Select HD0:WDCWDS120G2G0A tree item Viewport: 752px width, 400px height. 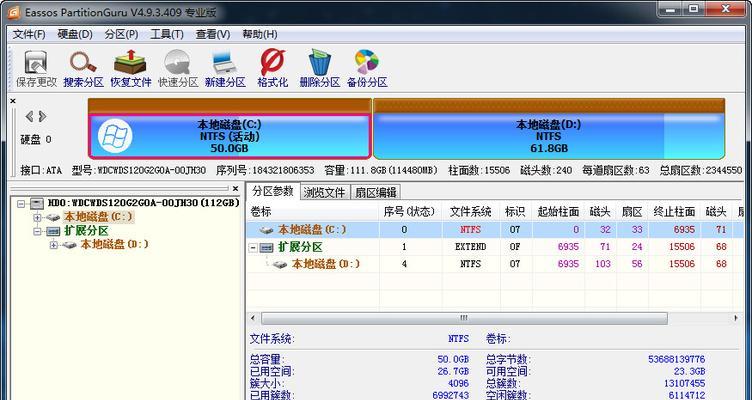click(x=143, y=203)
